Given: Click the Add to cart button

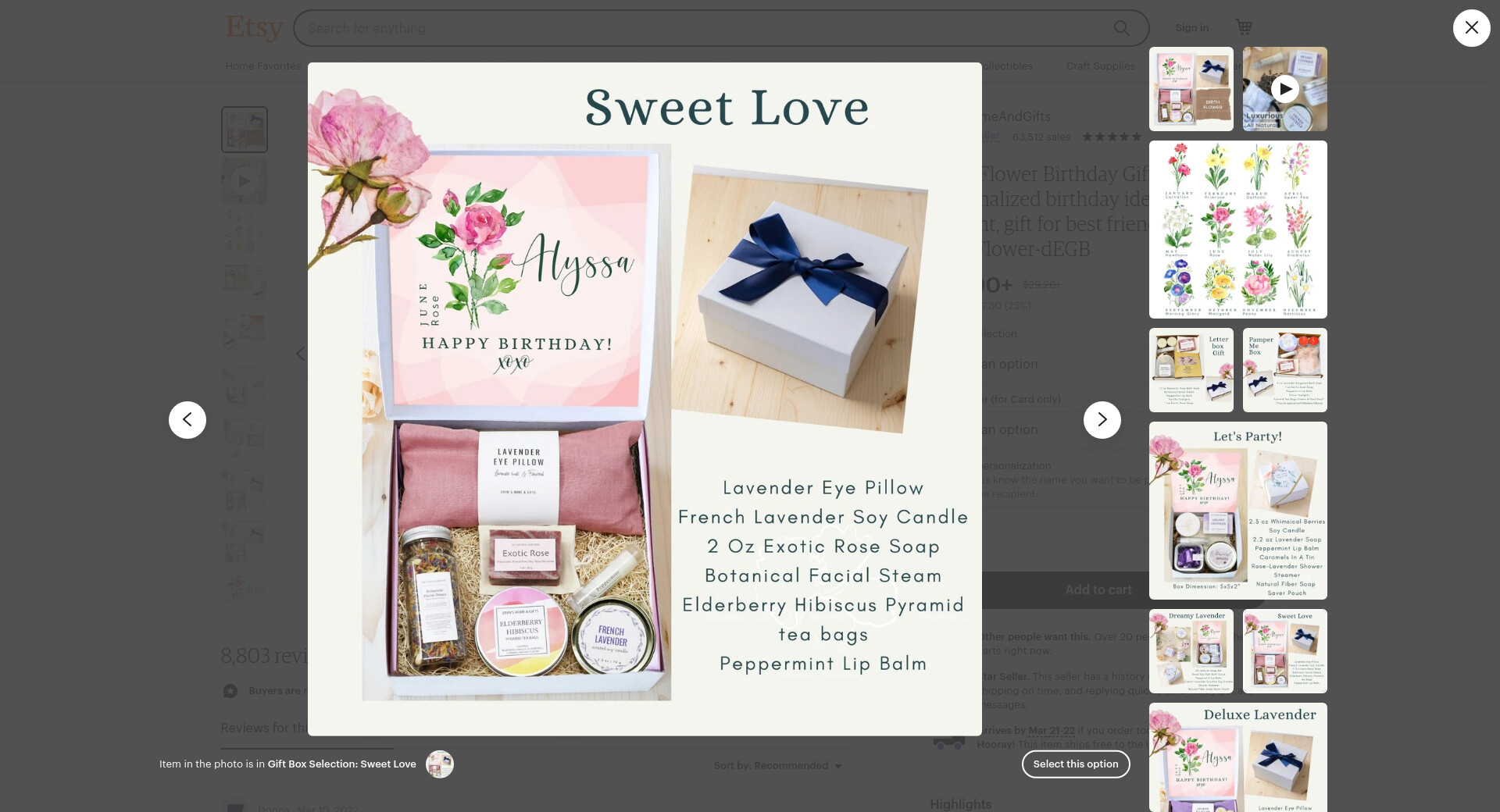Looking at the screenshot, I should coord(1098,590).
